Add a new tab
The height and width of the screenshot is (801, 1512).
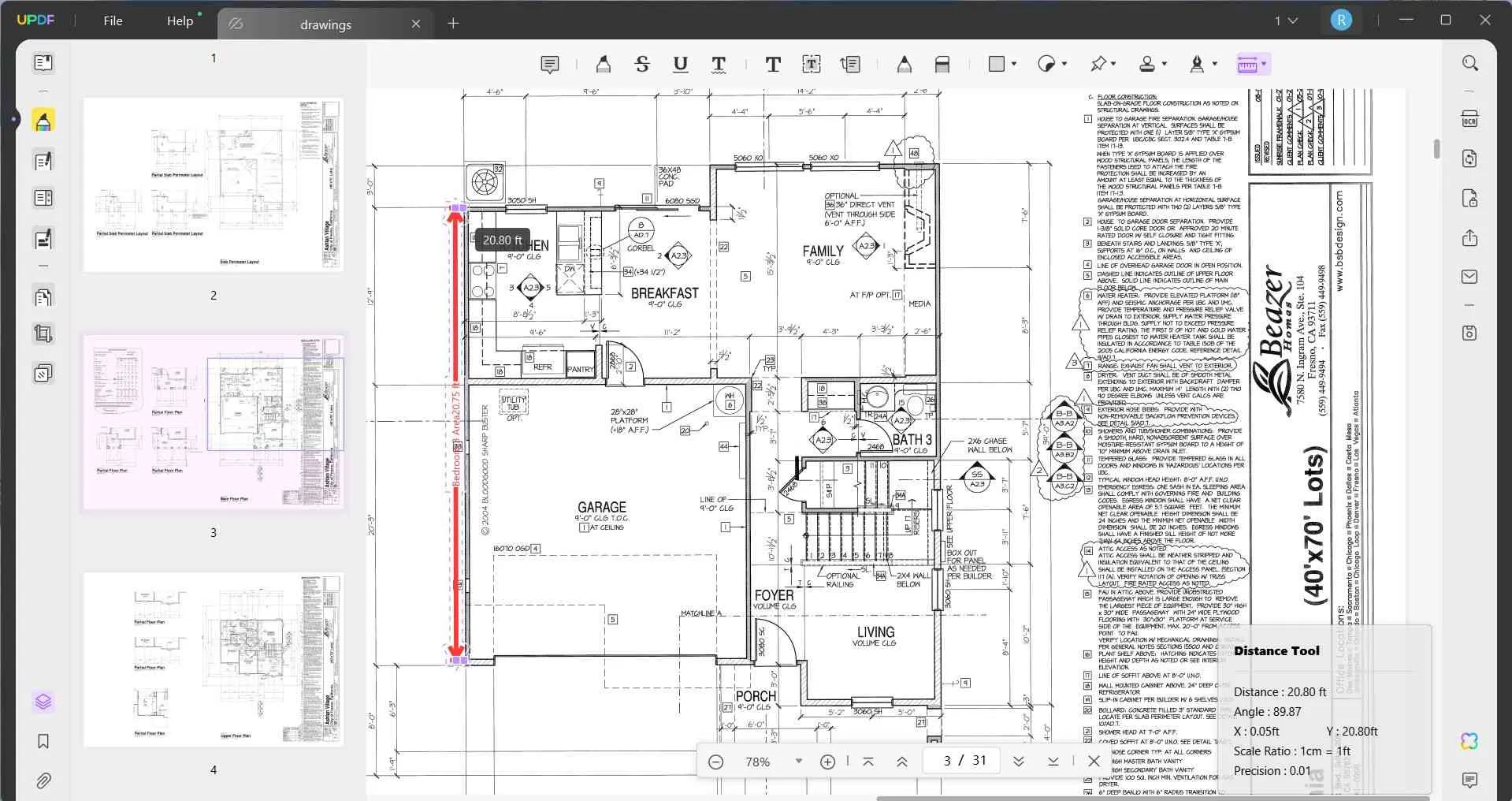(453, 24)
